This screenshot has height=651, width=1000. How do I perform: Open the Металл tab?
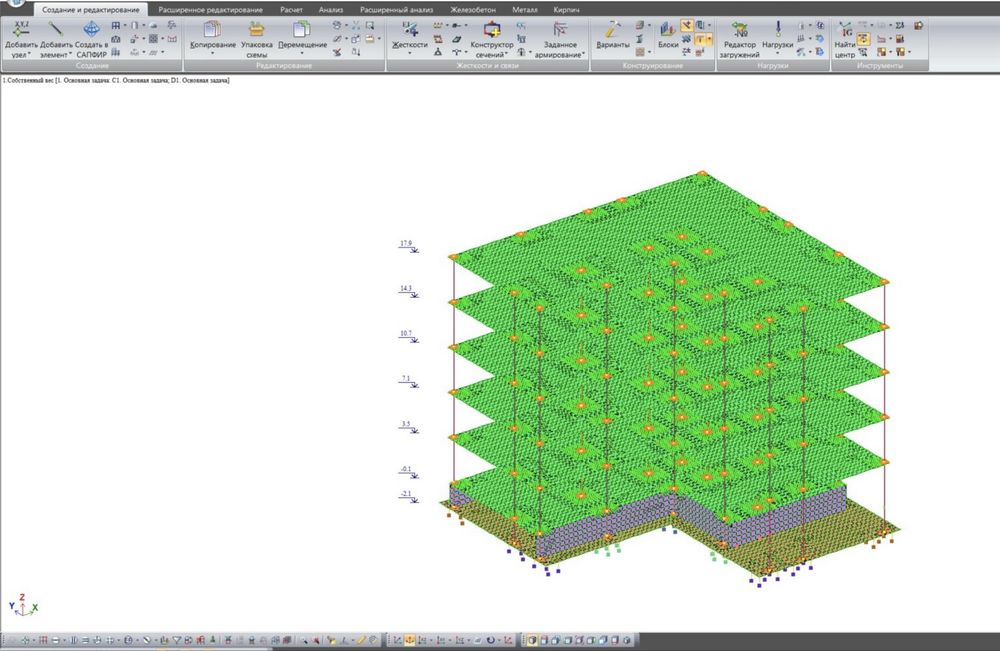[524, 10]
